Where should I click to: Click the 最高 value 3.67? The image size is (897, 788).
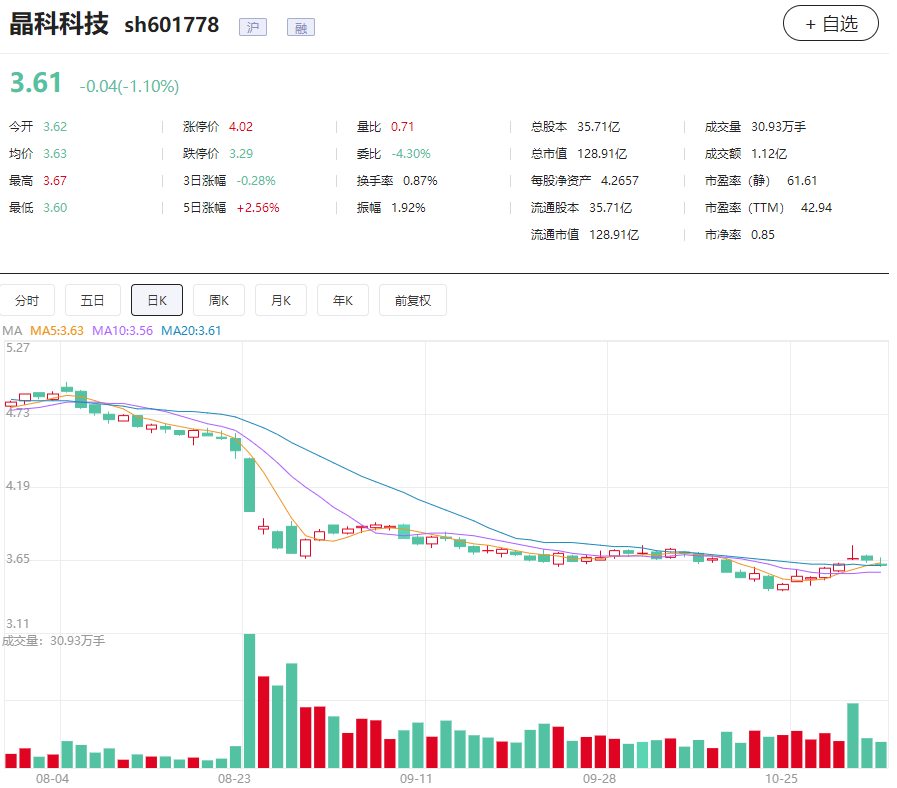55,181
